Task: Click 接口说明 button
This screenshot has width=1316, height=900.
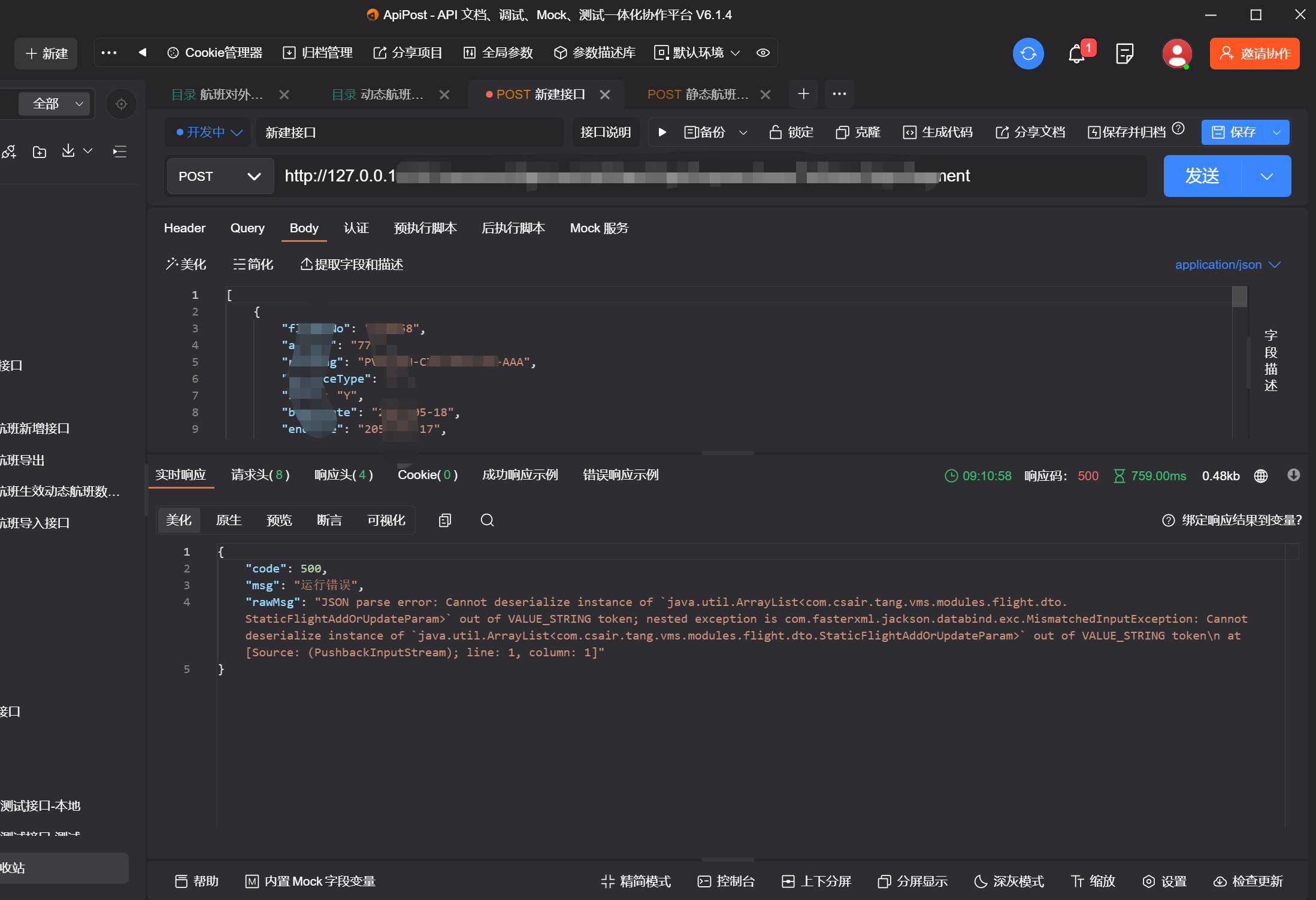Action: point(605,132)
